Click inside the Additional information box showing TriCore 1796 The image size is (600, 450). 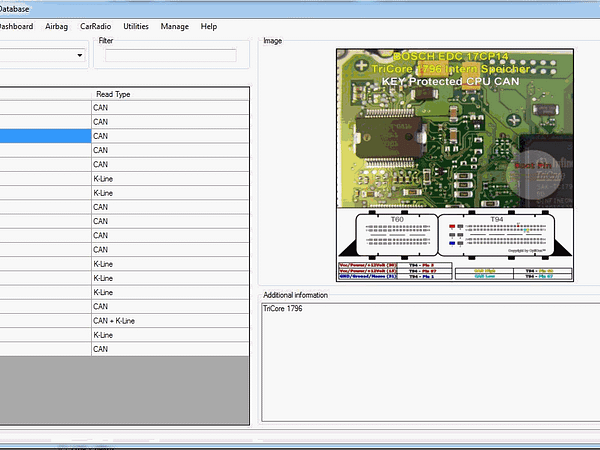click(x=431, y=362)
